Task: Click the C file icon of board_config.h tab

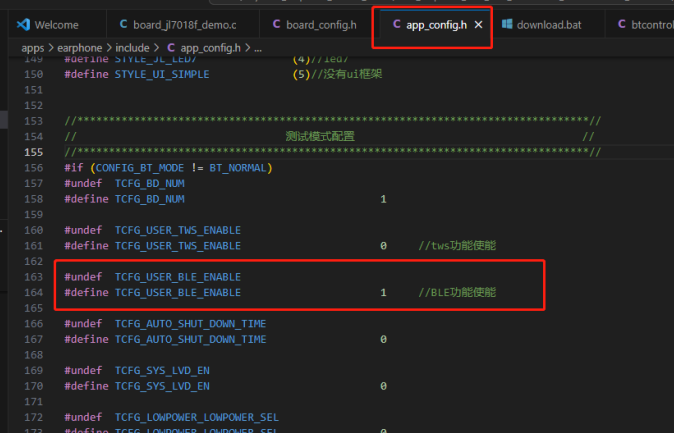Action: click(x=276, y=25)
